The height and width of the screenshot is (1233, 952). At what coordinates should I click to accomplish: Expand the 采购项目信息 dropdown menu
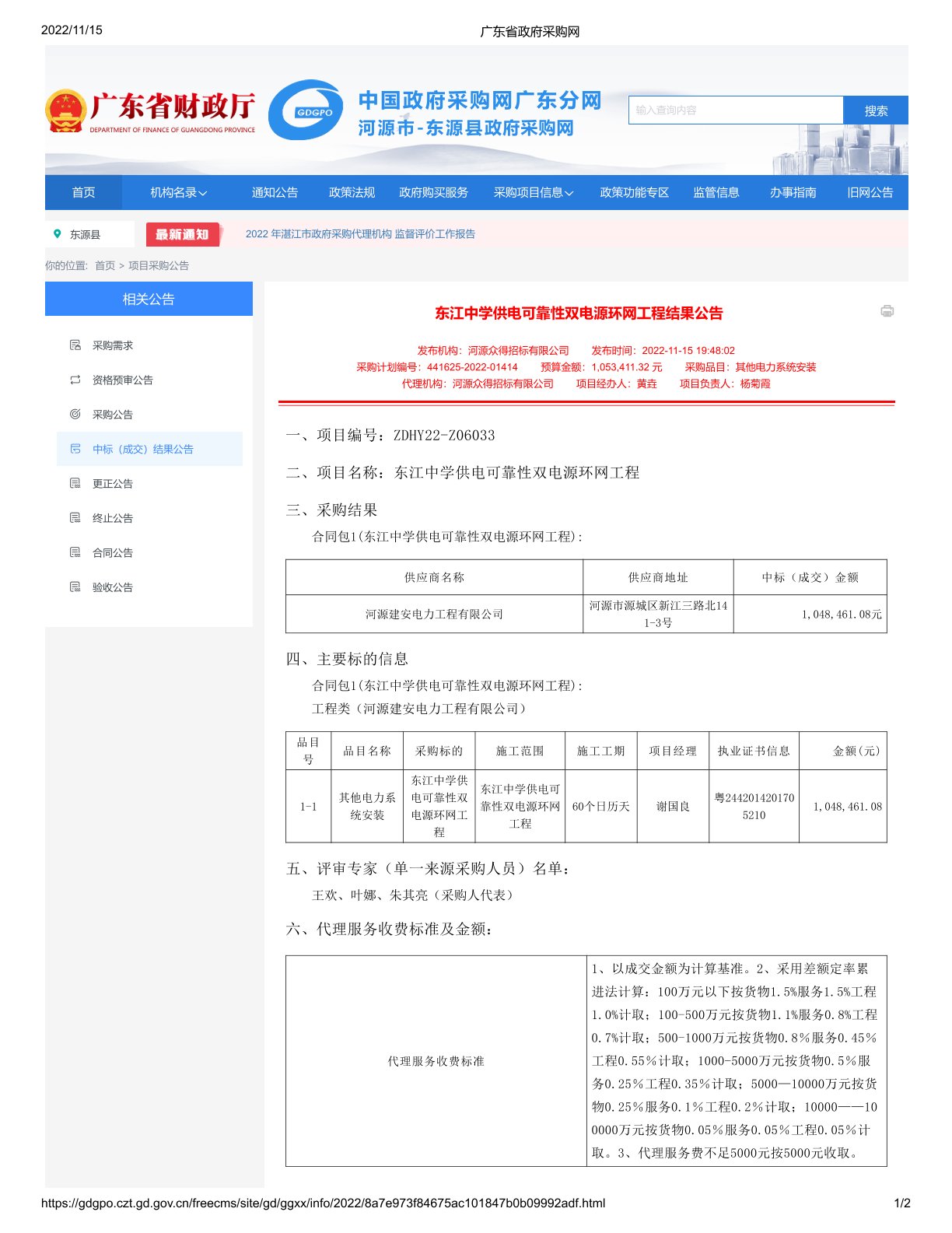pos(533,193)
